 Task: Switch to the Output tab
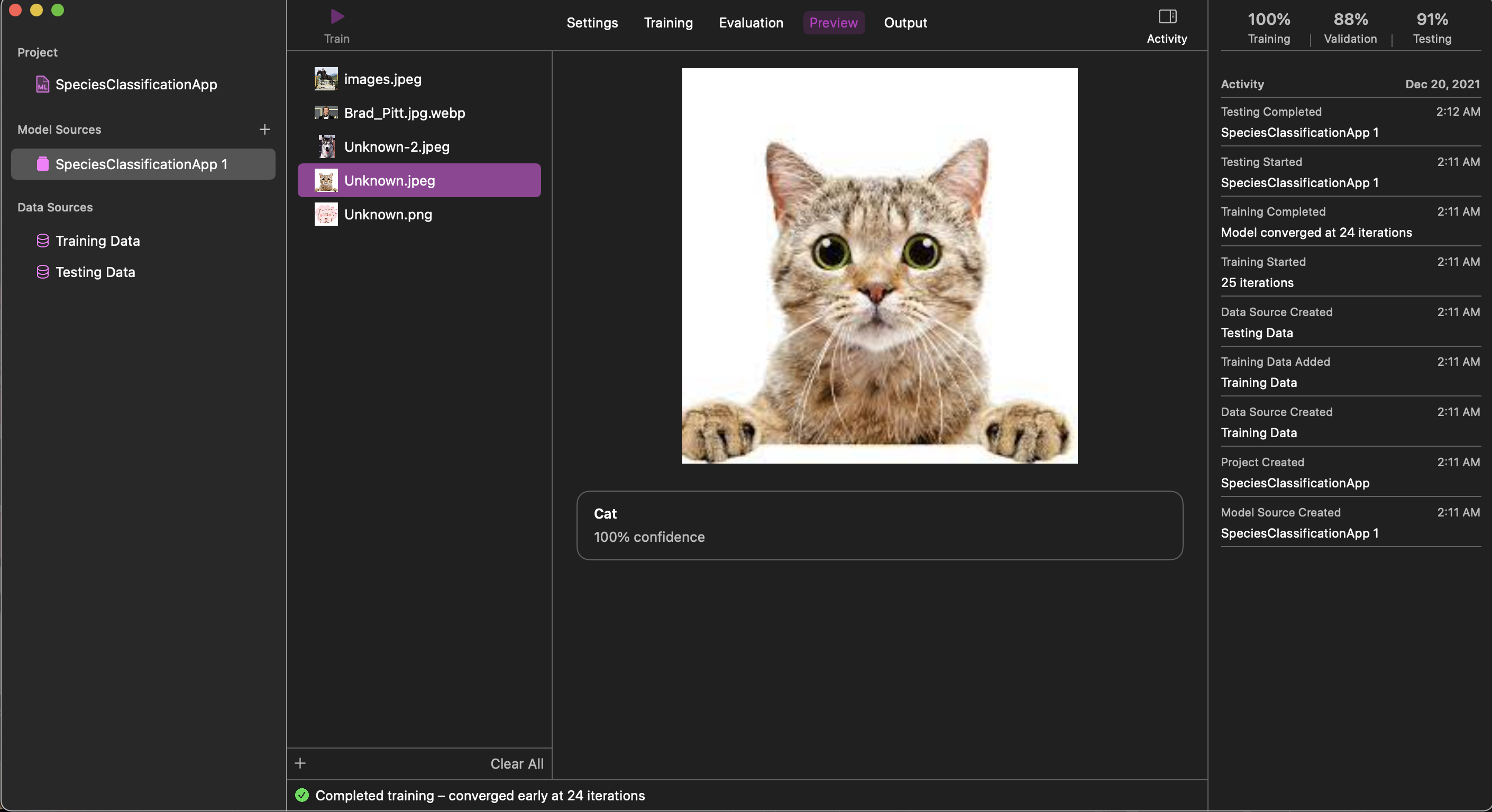click(905, 23)
